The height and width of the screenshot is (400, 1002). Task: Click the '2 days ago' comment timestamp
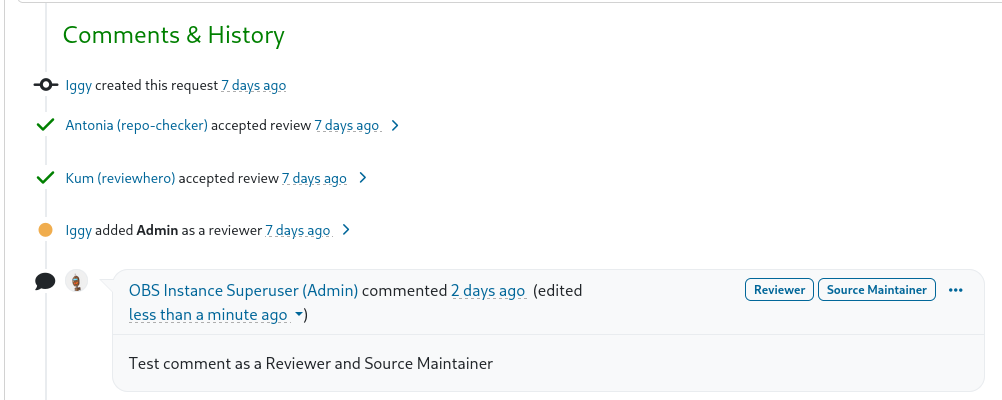487,291
